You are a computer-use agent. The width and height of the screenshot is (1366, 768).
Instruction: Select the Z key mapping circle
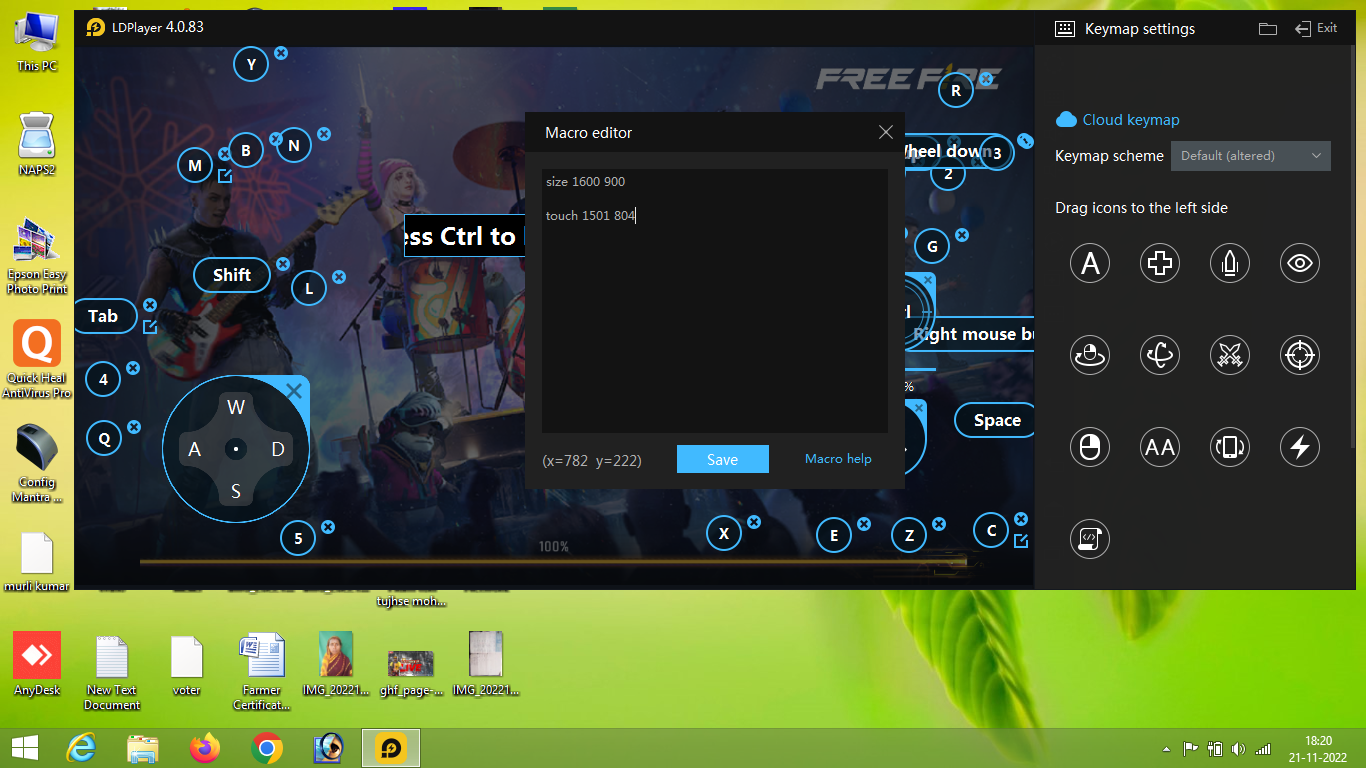coord(909,535)
